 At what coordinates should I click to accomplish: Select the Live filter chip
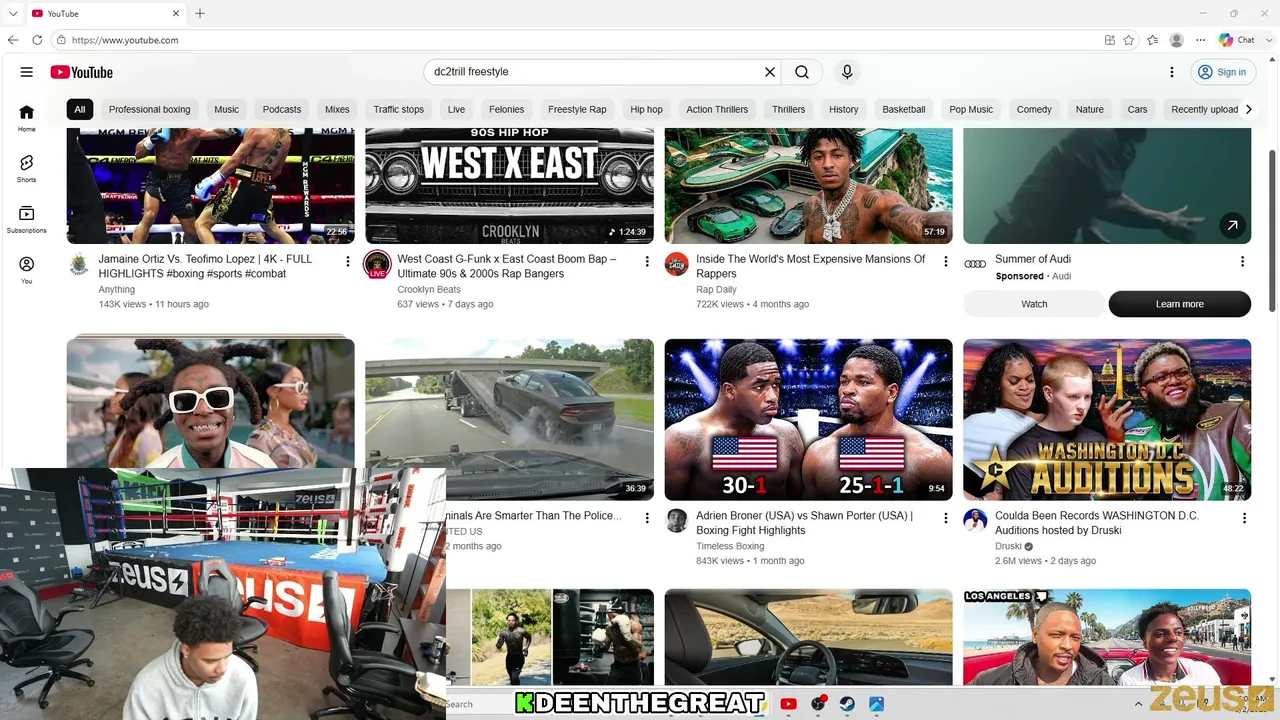click(x=456, y=109)
